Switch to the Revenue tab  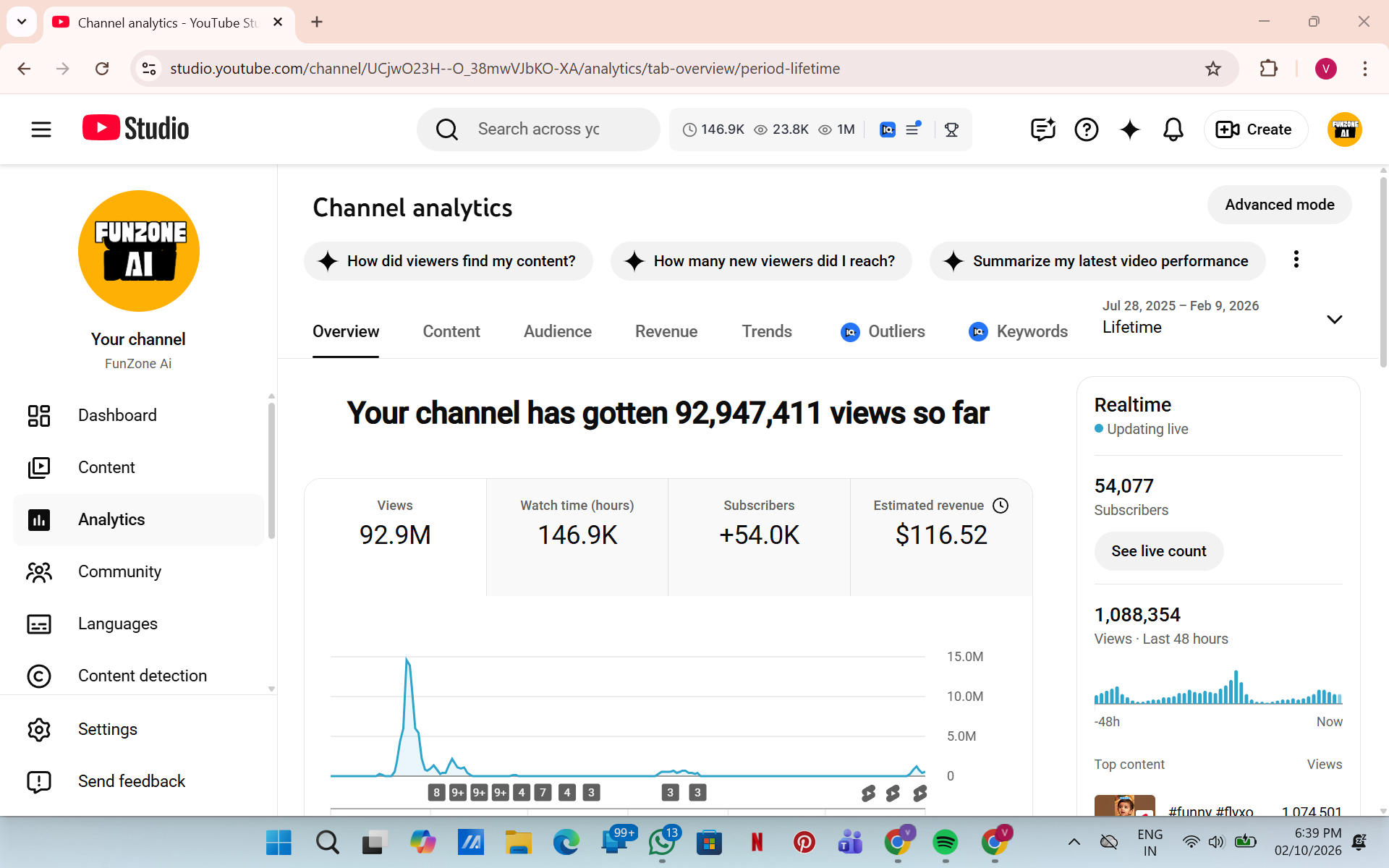[x=666, y=331]
